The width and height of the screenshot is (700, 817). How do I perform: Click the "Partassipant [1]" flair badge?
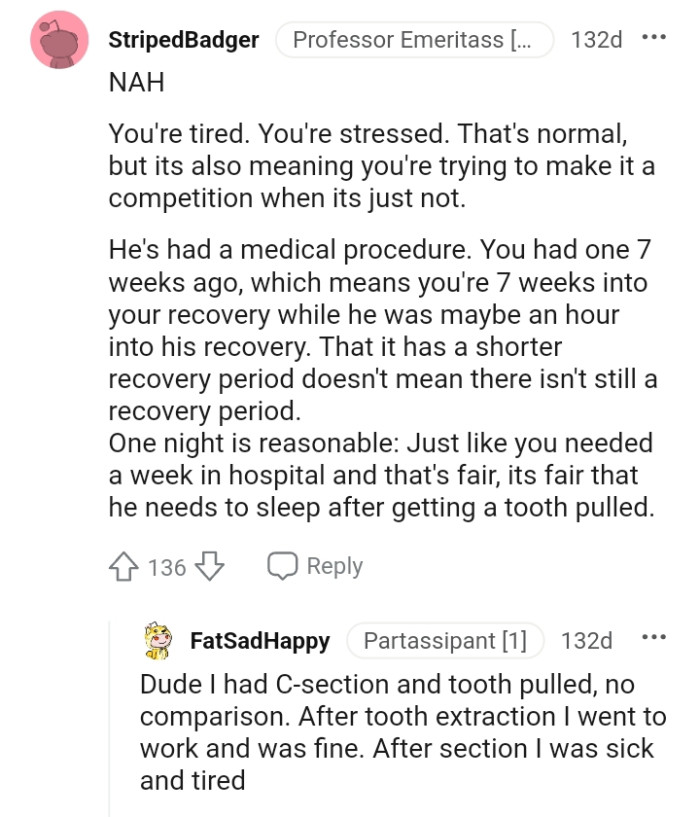[x=446, y=641]
